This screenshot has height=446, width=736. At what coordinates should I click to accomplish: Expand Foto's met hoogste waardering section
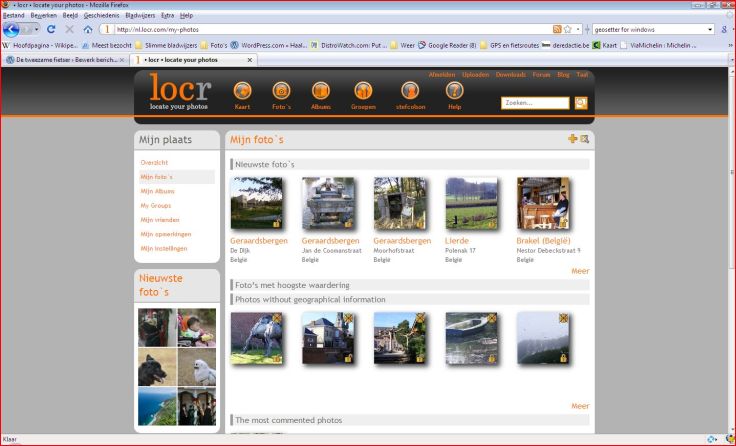[x=410, y=285]
